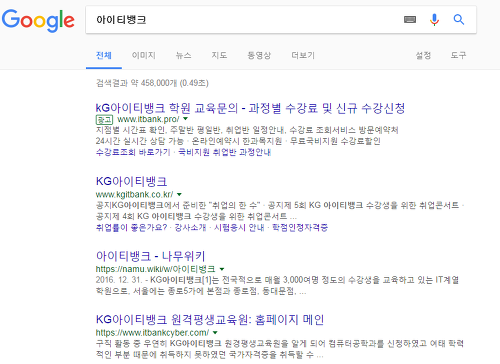Open the on-screen keyboard icon

pyautogui.click(x=410, y=20)
